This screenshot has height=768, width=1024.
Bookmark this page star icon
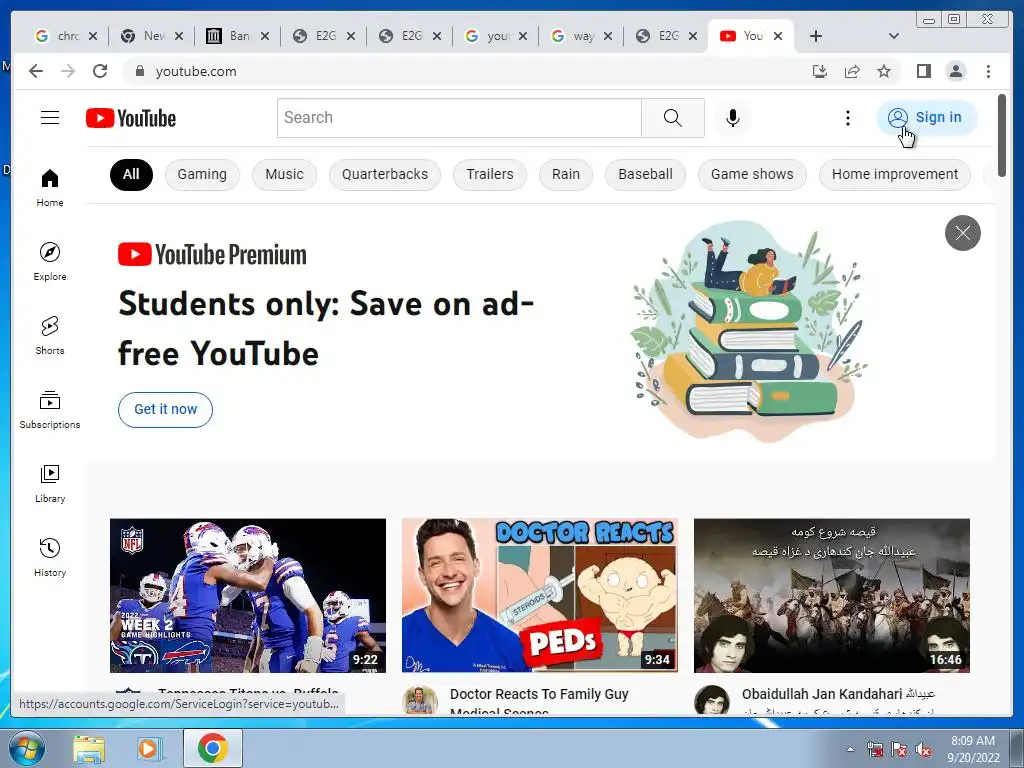click(884, 71)
